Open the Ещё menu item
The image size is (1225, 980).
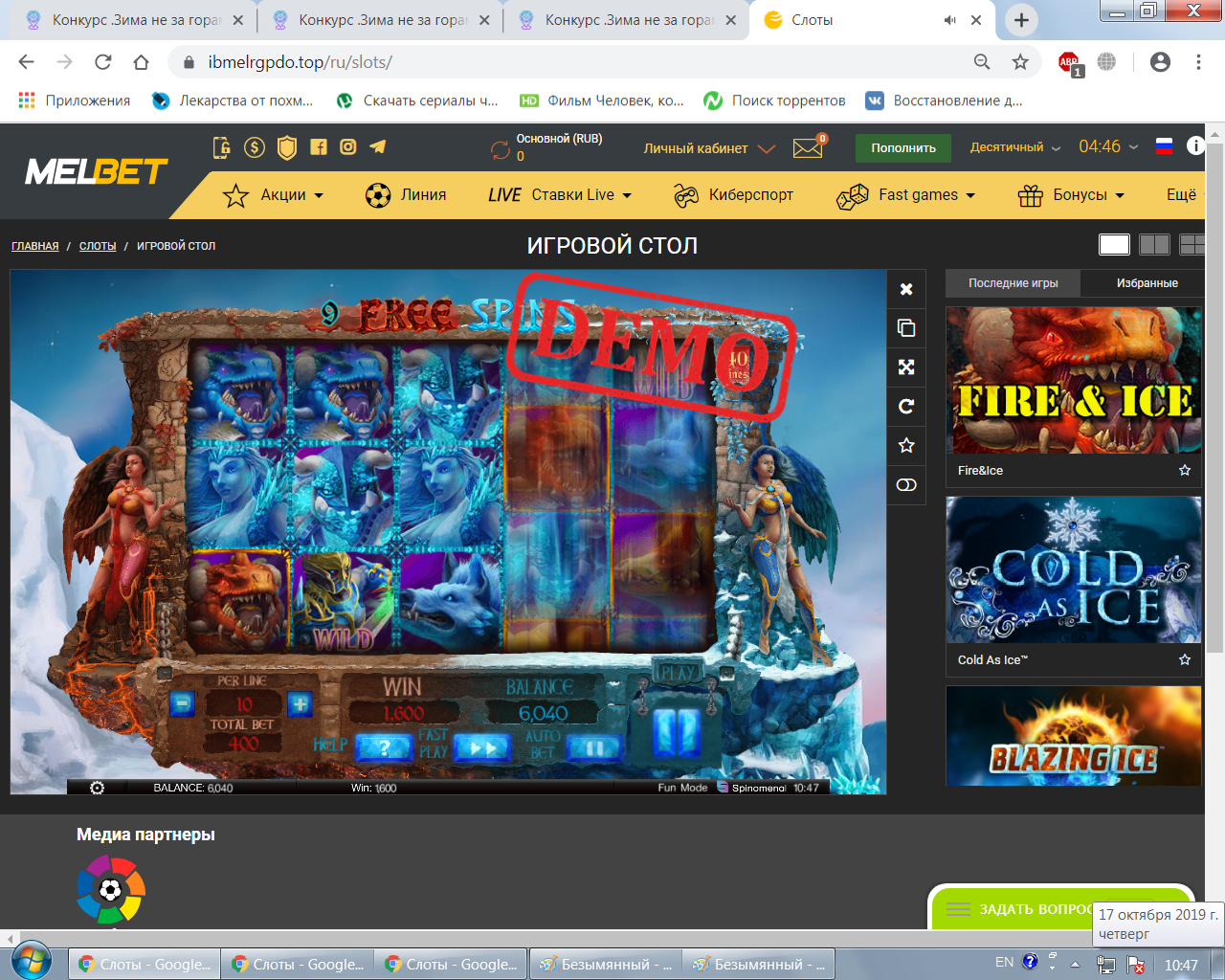(x=1181, y=194)
